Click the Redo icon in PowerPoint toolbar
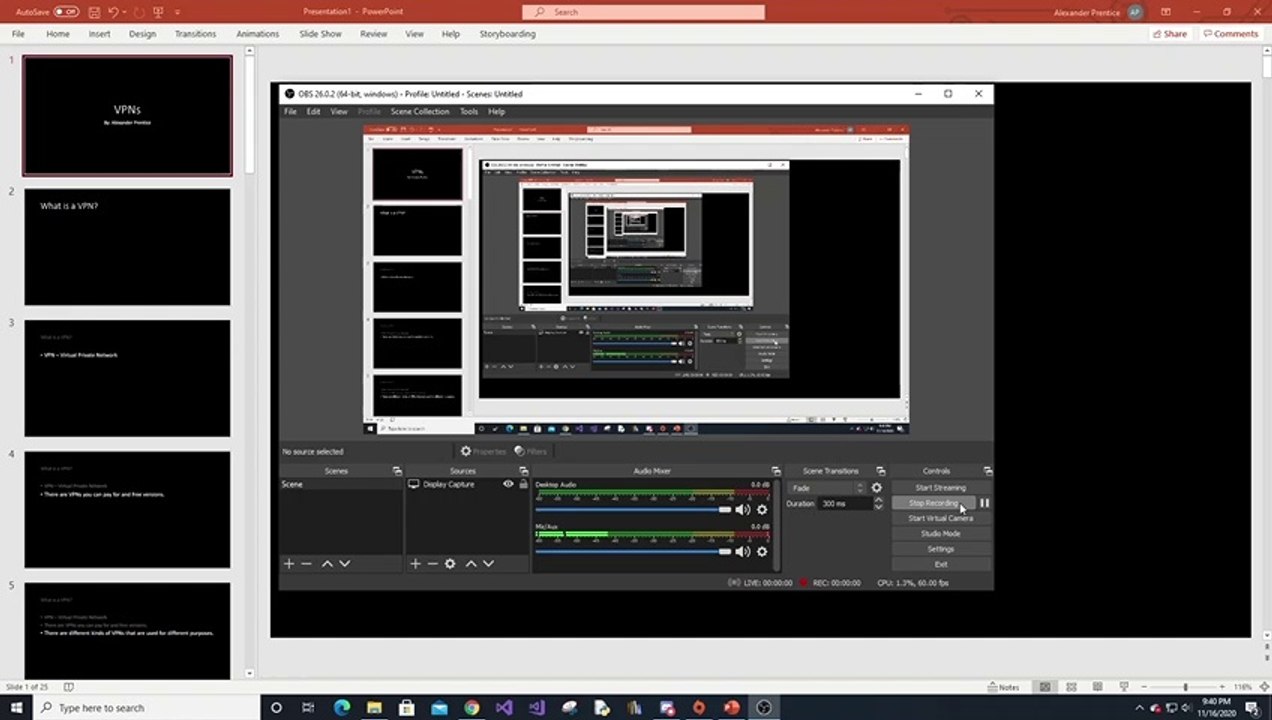Viewport: 1272px width, 720px height. [x=138, y=12]
